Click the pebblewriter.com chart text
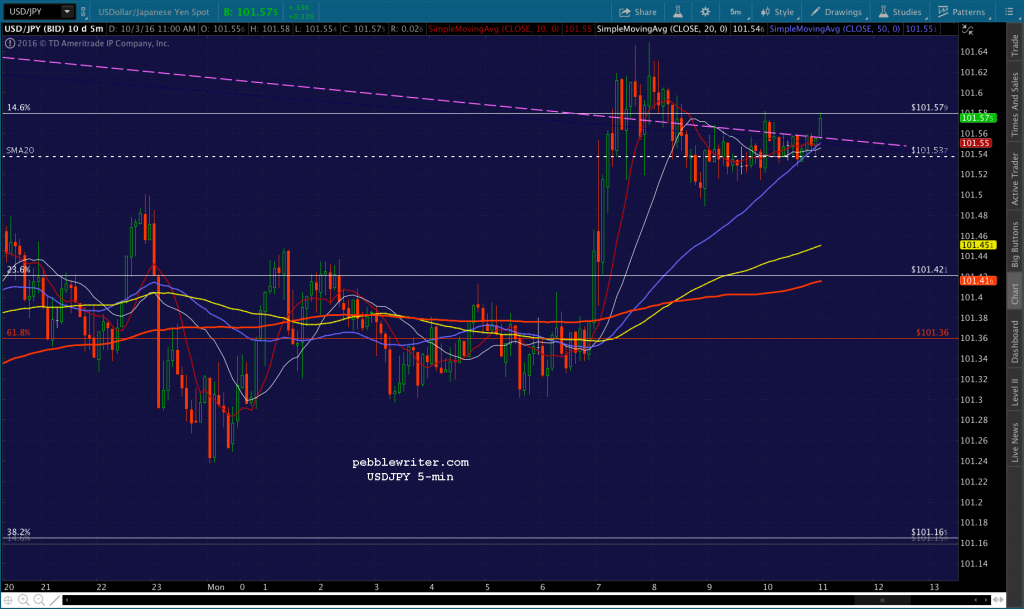 pyautogui.click(x=410, y=462)
